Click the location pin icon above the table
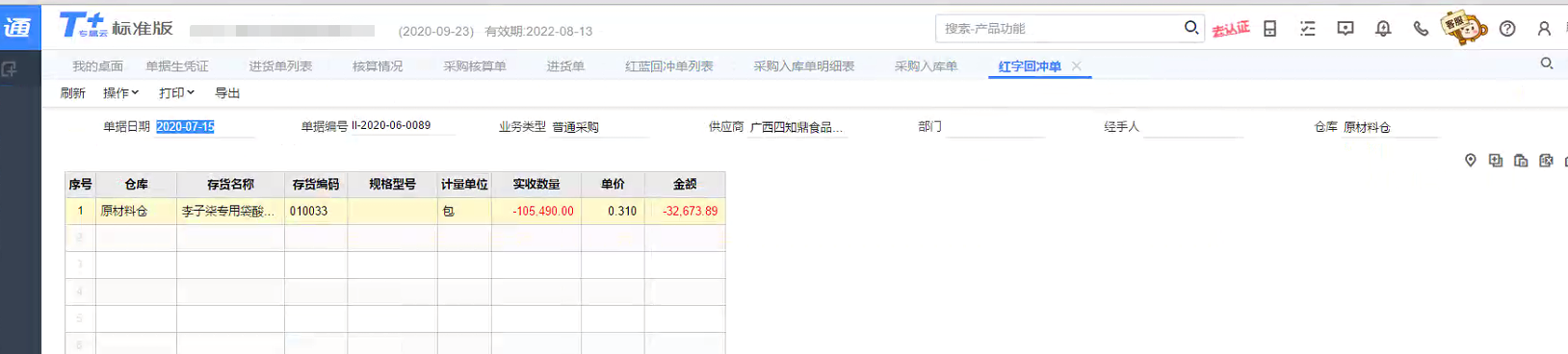 1470,161
